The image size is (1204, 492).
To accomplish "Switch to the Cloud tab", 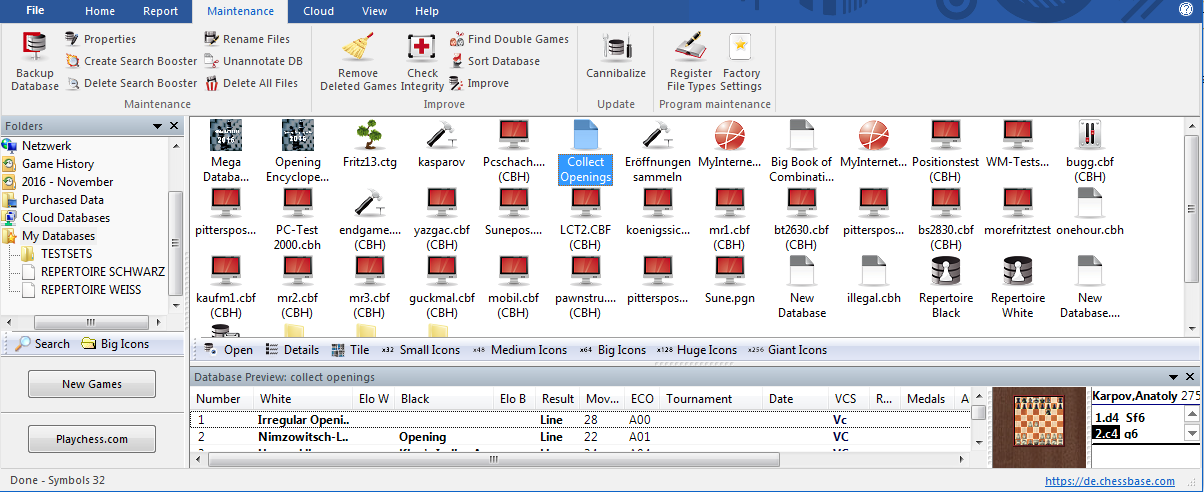I will tap(318, 11).
